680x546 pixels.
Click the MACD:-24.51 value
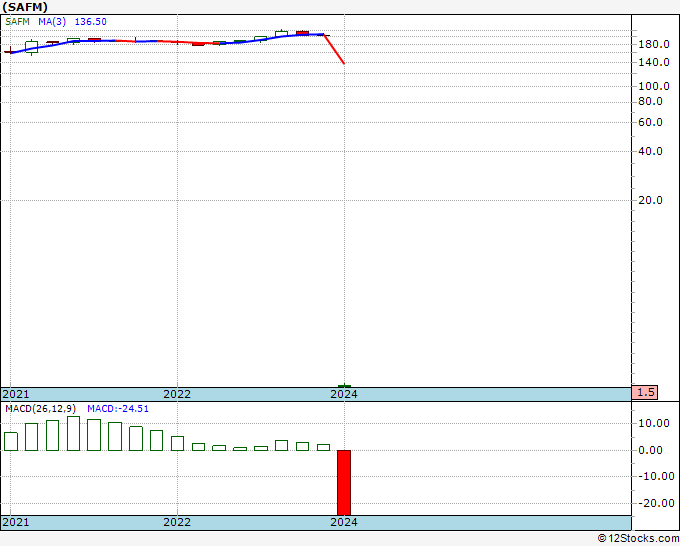(x=118, y=409)
